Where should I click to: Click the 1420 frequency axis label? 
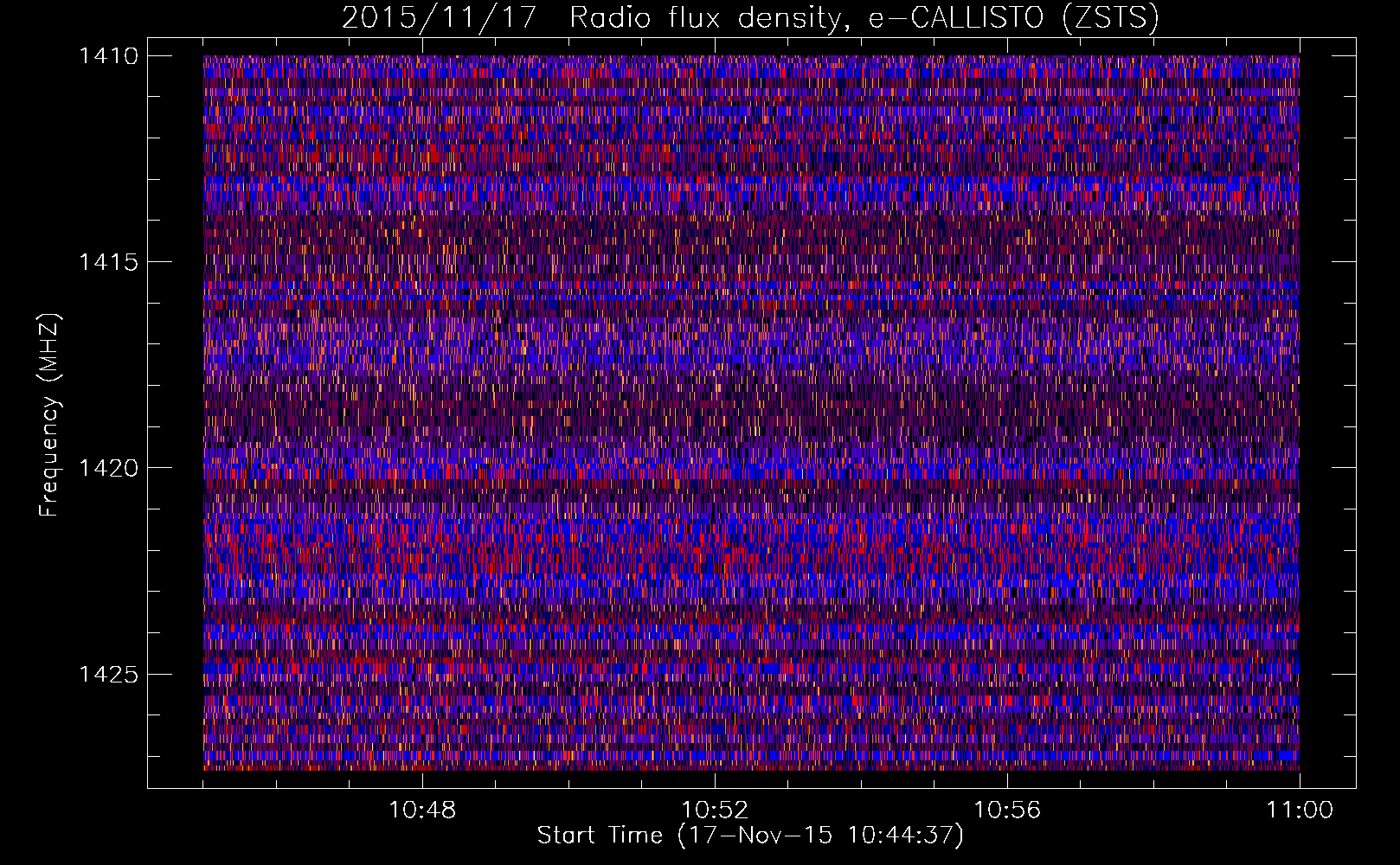pyautogui.click(x=108, y=468)
